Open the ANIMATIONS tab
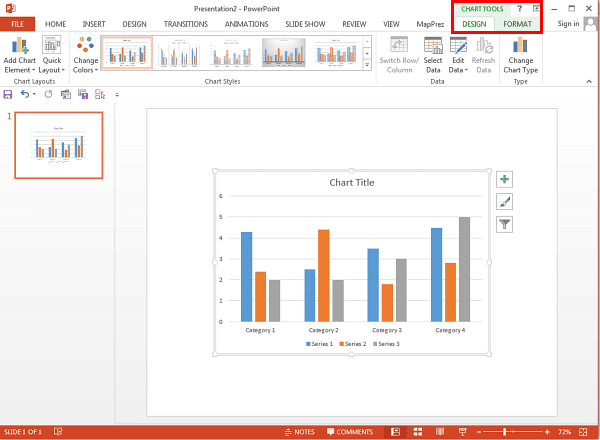This screenshot has height=440, width=600. [246, 24]
